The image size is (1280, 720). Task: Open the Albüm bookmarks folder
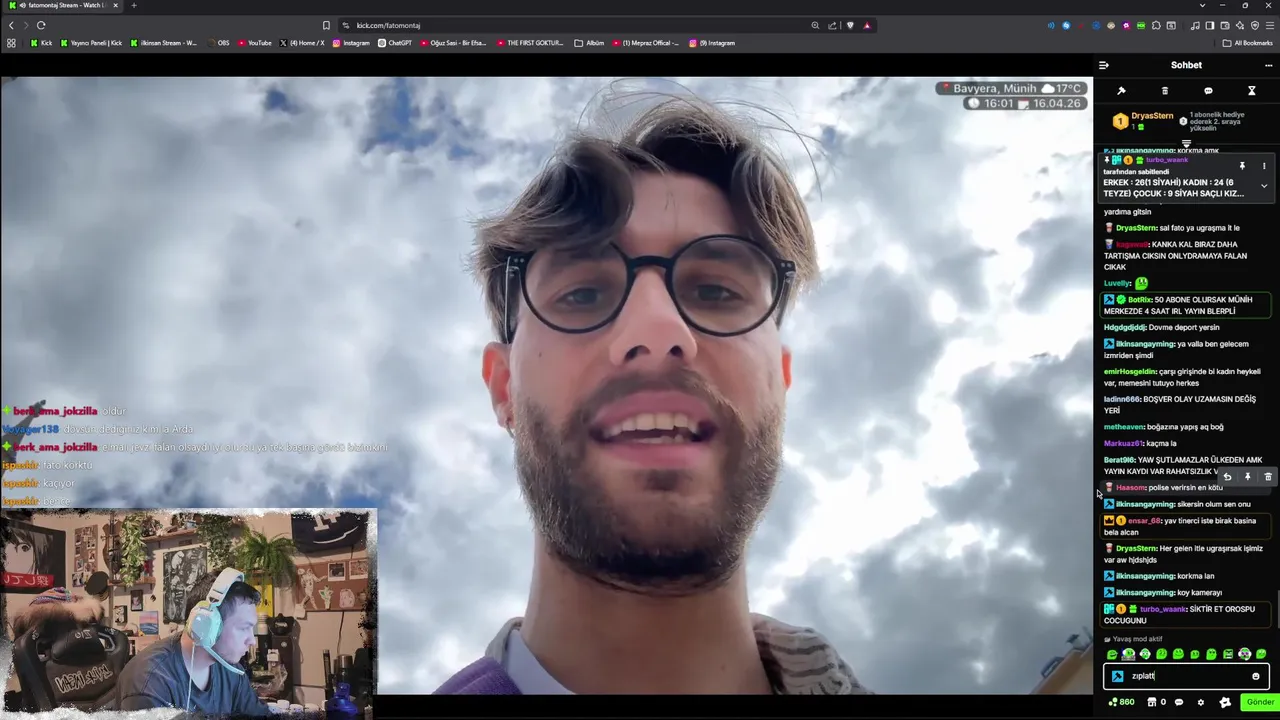pyautogui.click(x=589, y=43)
